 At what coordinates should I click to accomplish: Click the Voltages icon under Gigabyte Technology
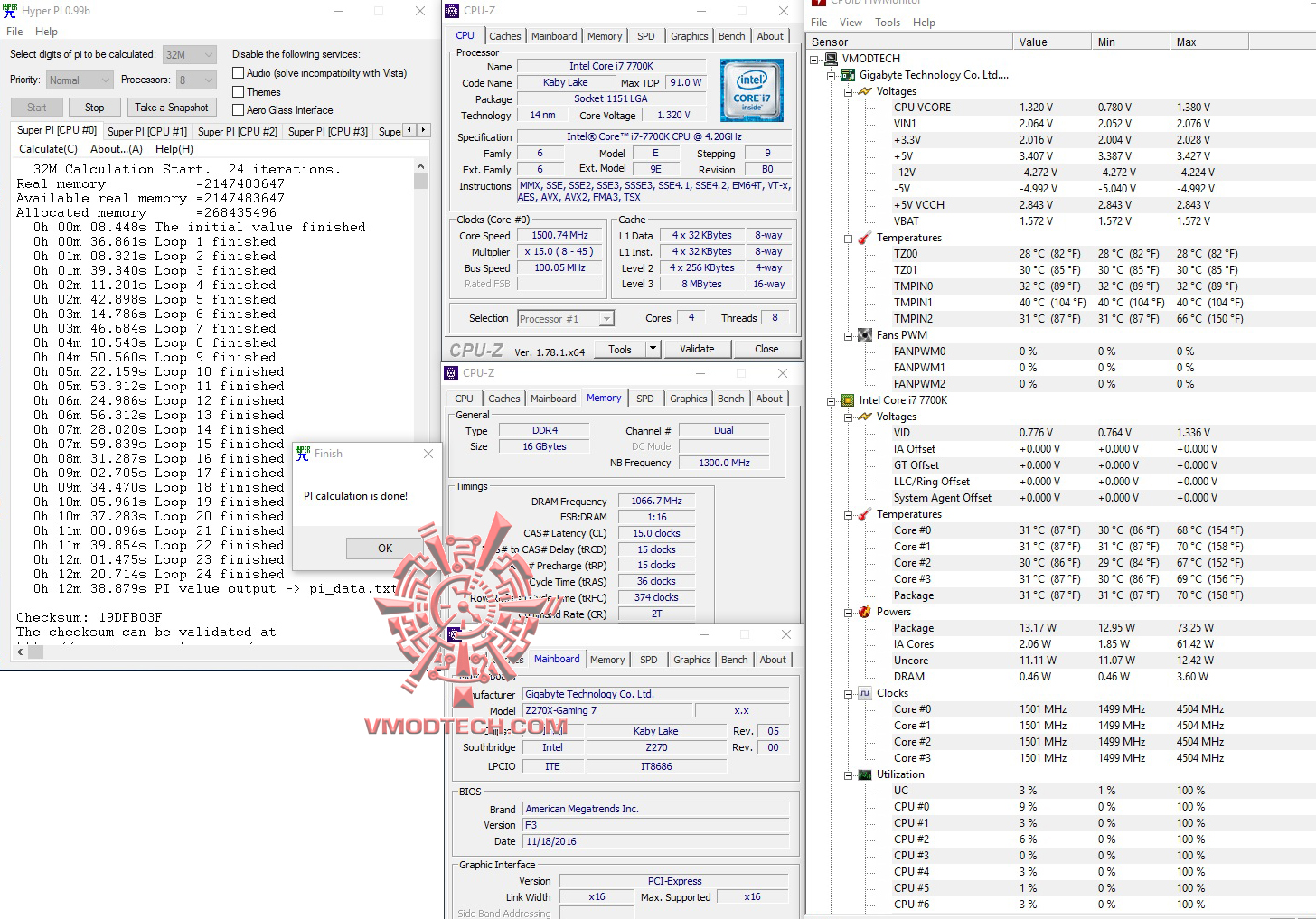tap(863, 91)
